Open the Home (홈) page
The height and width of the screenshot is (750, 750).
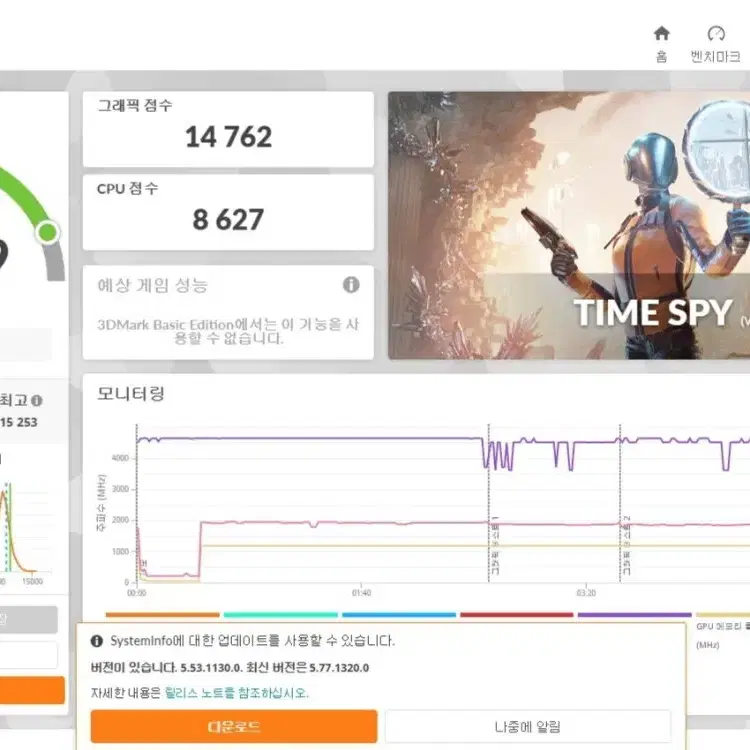pyautogui.click(x=662, y=44)
